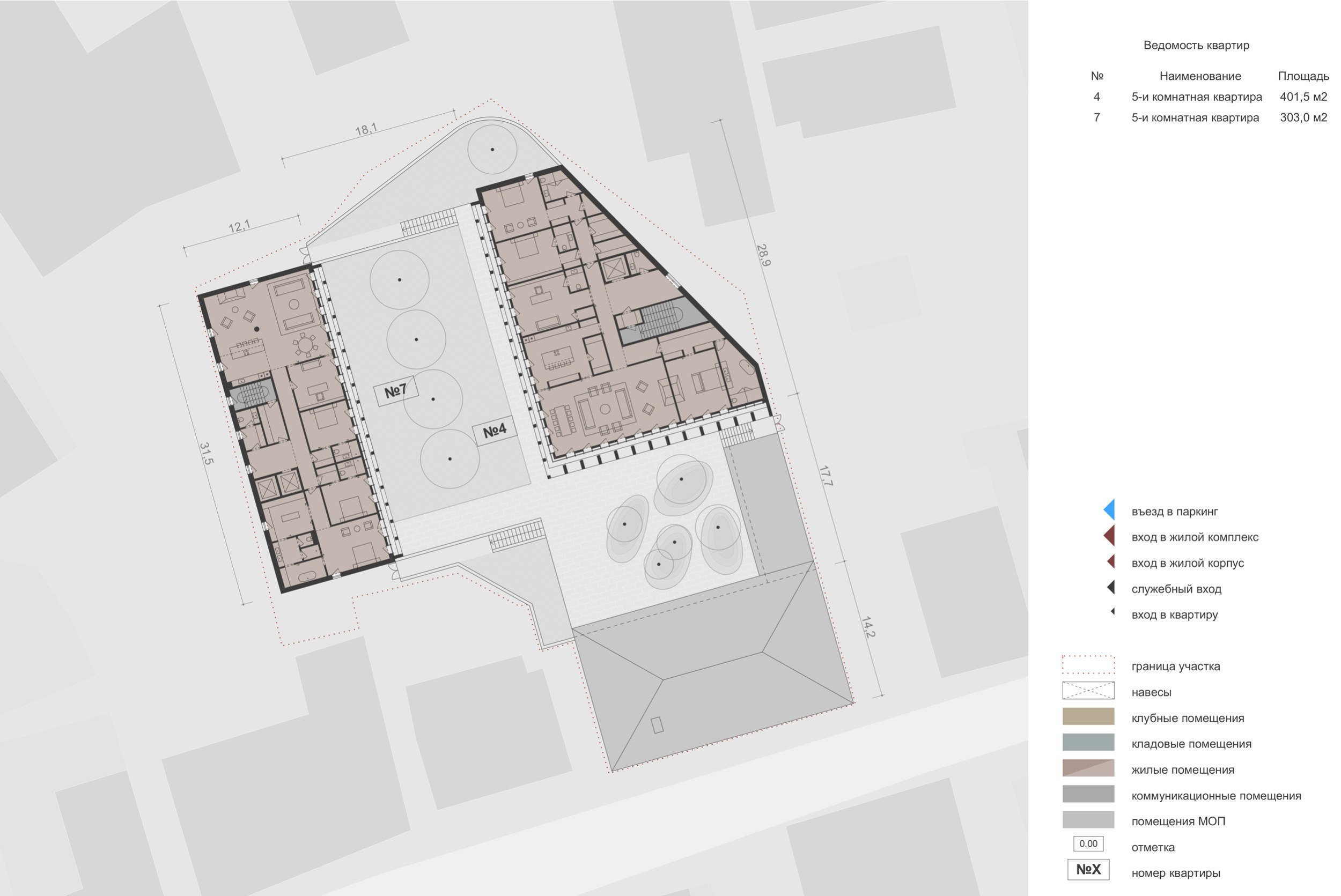Click the Ведомость квартир table title
The width and height of the screenshot is (1341, 896).
tap(1196, 45)
